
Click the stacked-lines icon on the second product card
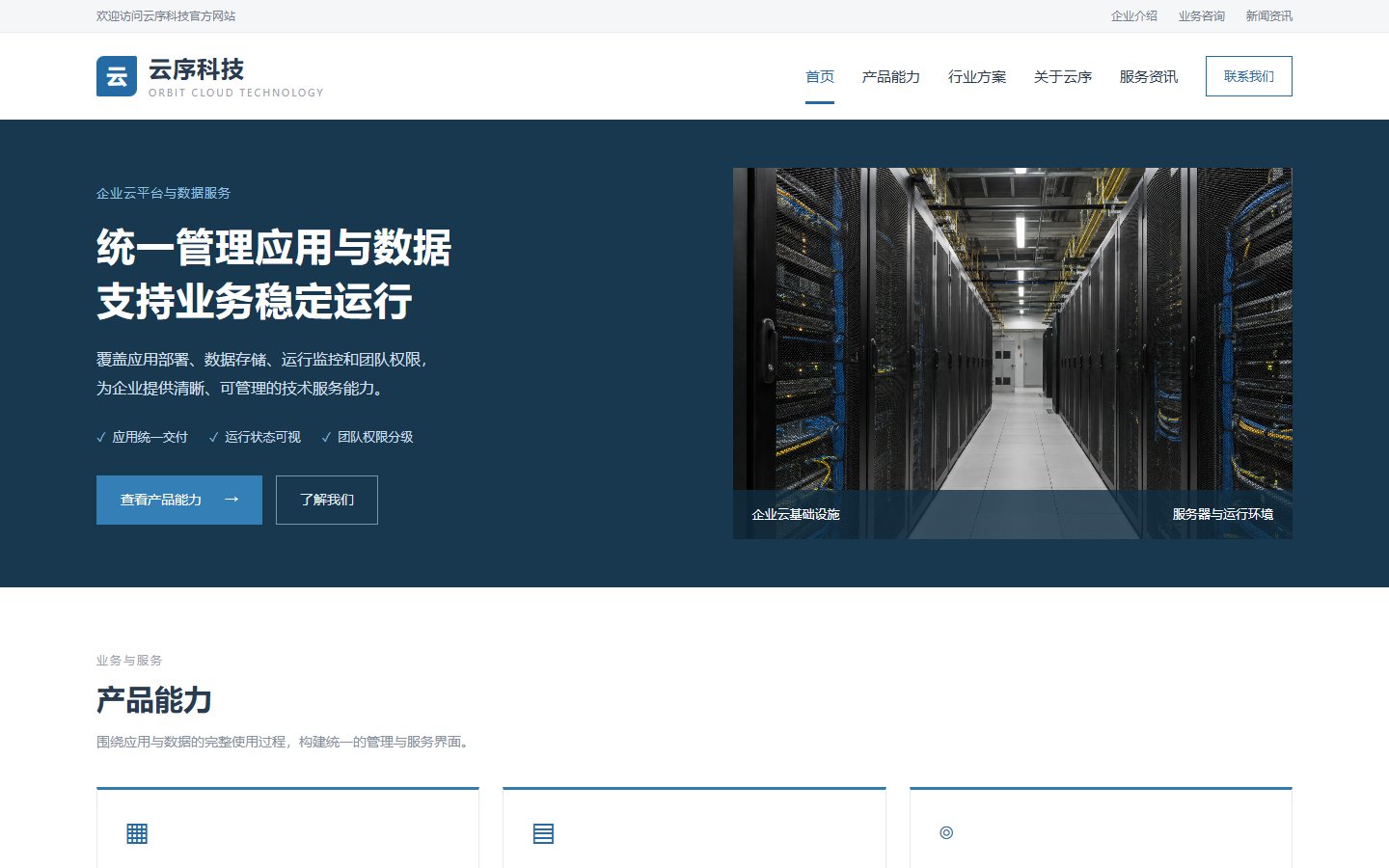click(543, 833)
